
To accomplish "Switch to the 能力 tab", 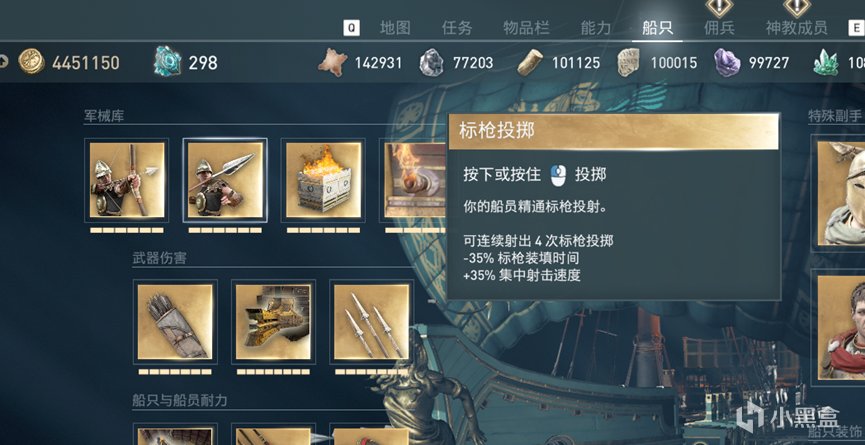I will click(596, 28).
